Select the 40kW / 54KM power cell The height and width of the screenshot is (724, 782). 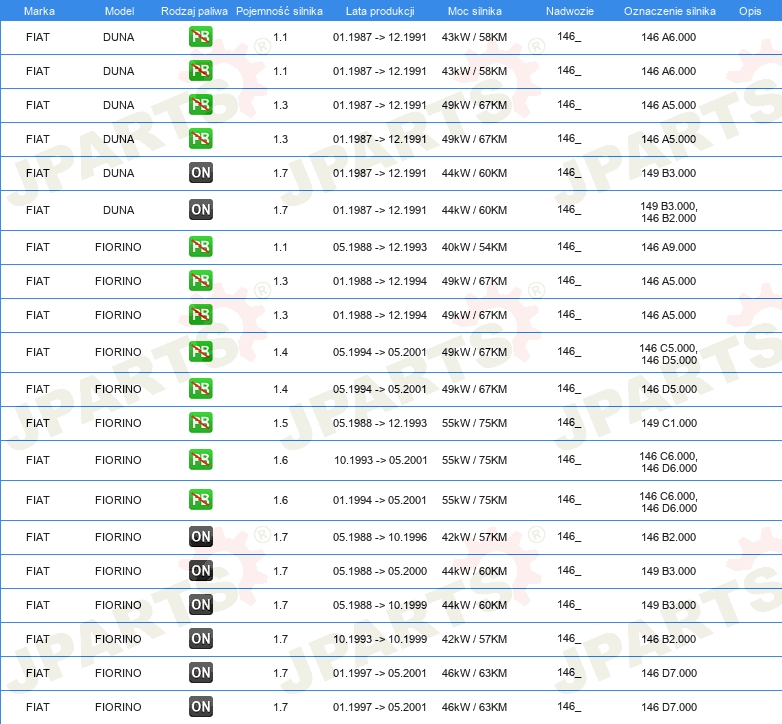[474, 247]
